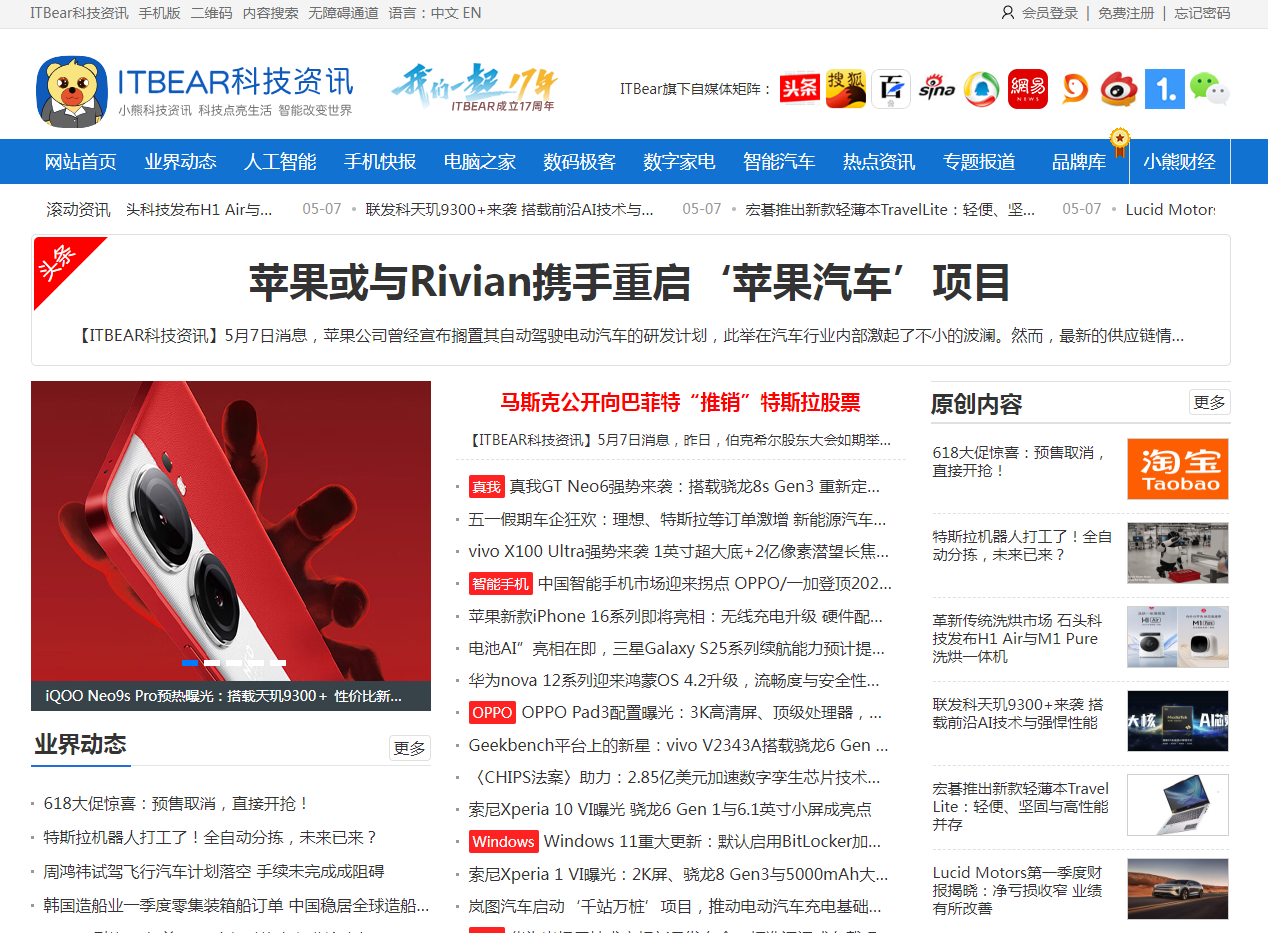Open 马斯克公开向巴菲特推销特斯拉股票 headline
The width and height of the screenshot is (1268, 933).
coord(680,403)
